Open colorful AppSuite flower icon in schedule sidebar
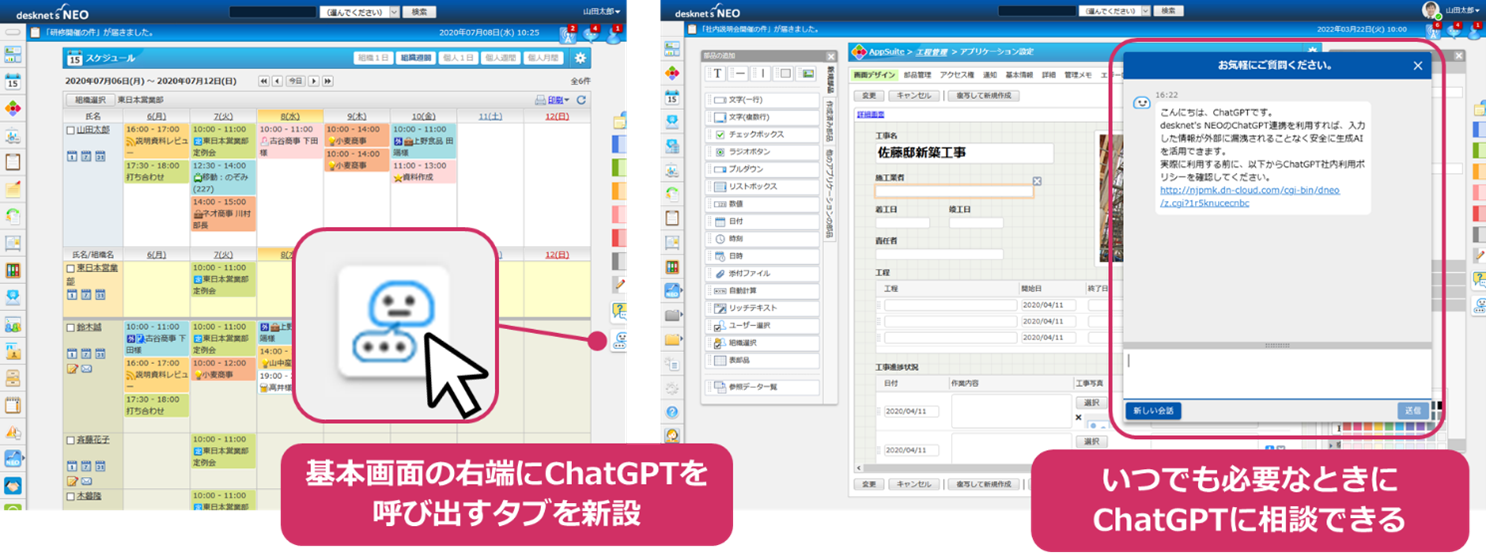This screenshot has width=1486, height=560. (13, 109)
